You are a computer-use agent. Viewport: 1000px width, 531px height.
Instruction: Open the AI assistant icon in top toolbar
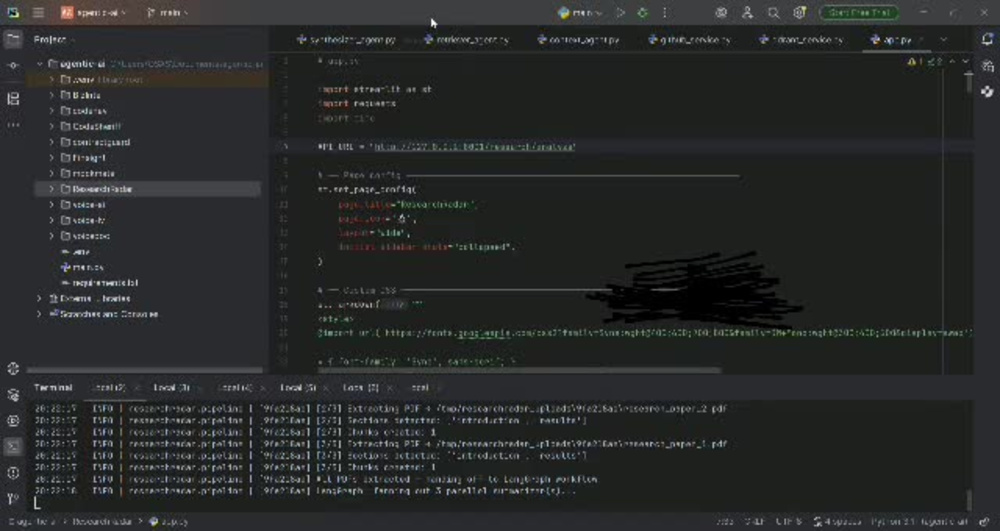click(x=721, y=13)
